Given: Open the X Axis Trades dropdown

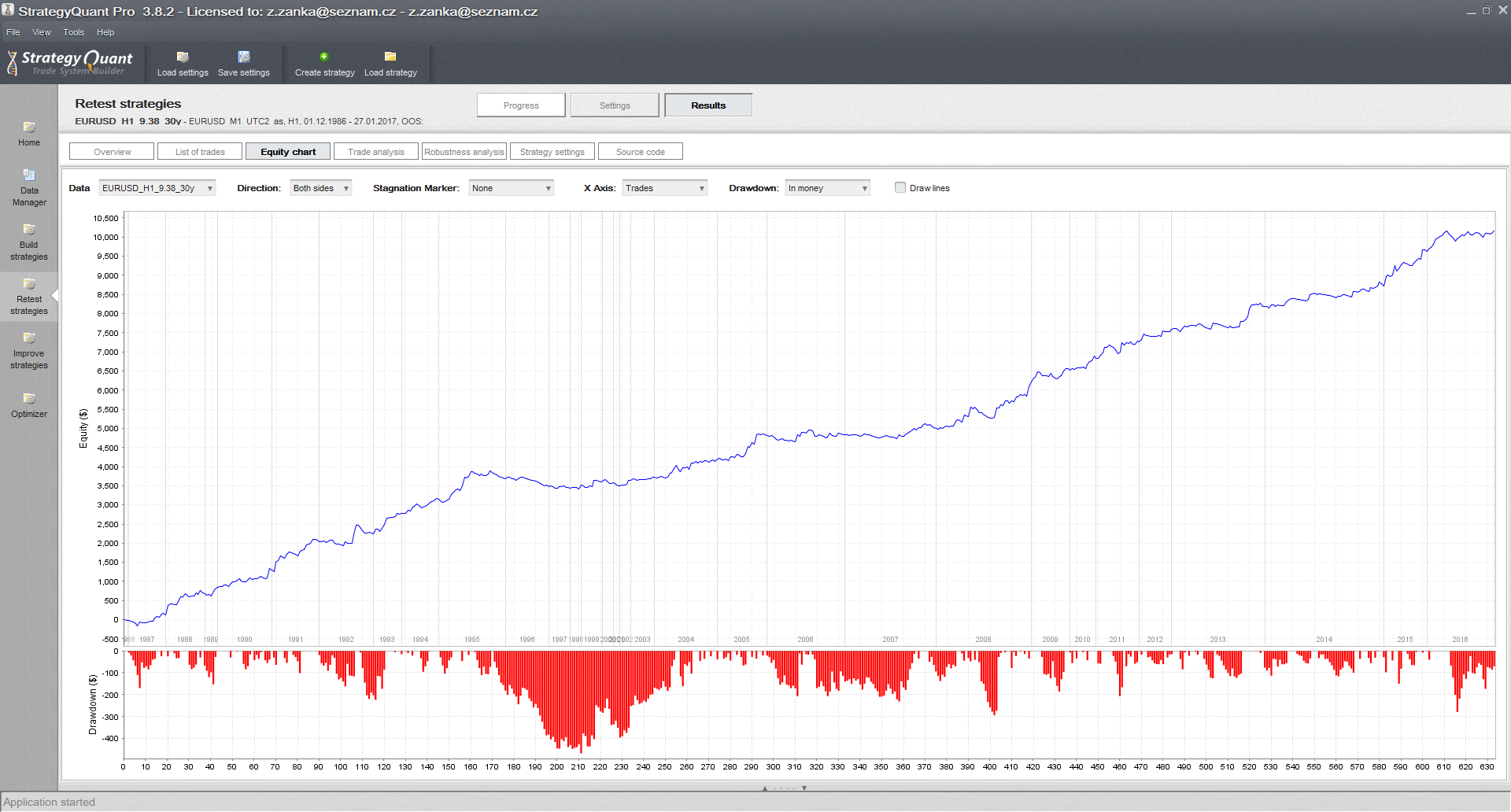Looking at the screenshot, I should pyautogui.click(x=665, y=188).
